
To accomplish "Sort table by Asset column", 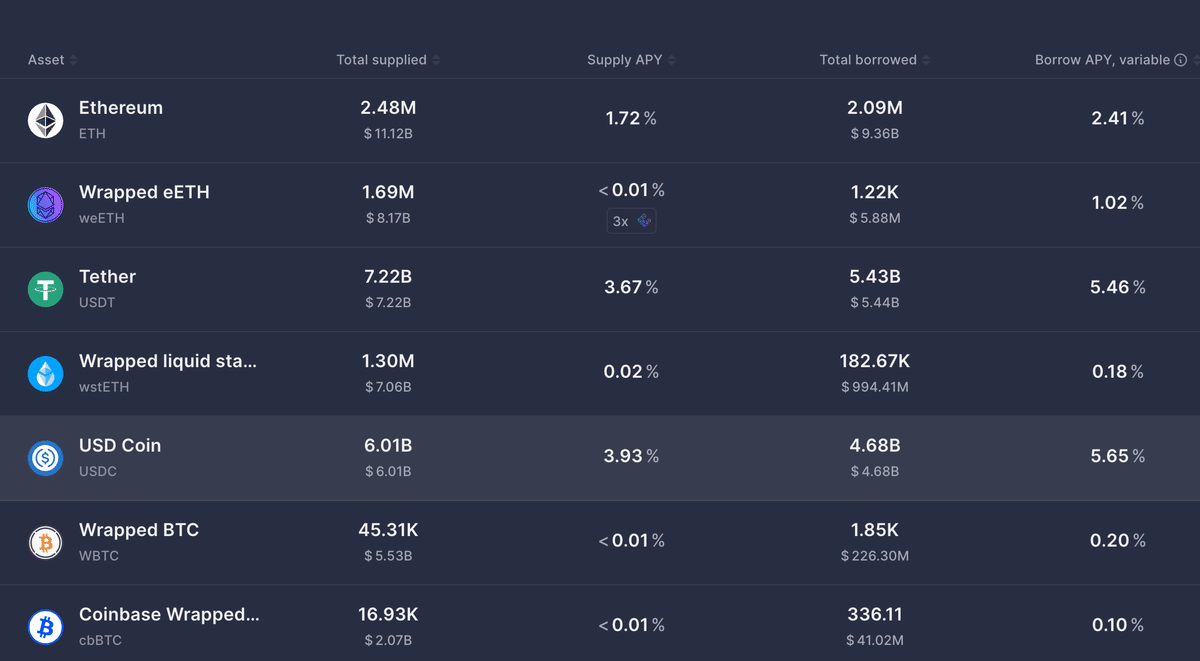I will [x=46, y=60].
